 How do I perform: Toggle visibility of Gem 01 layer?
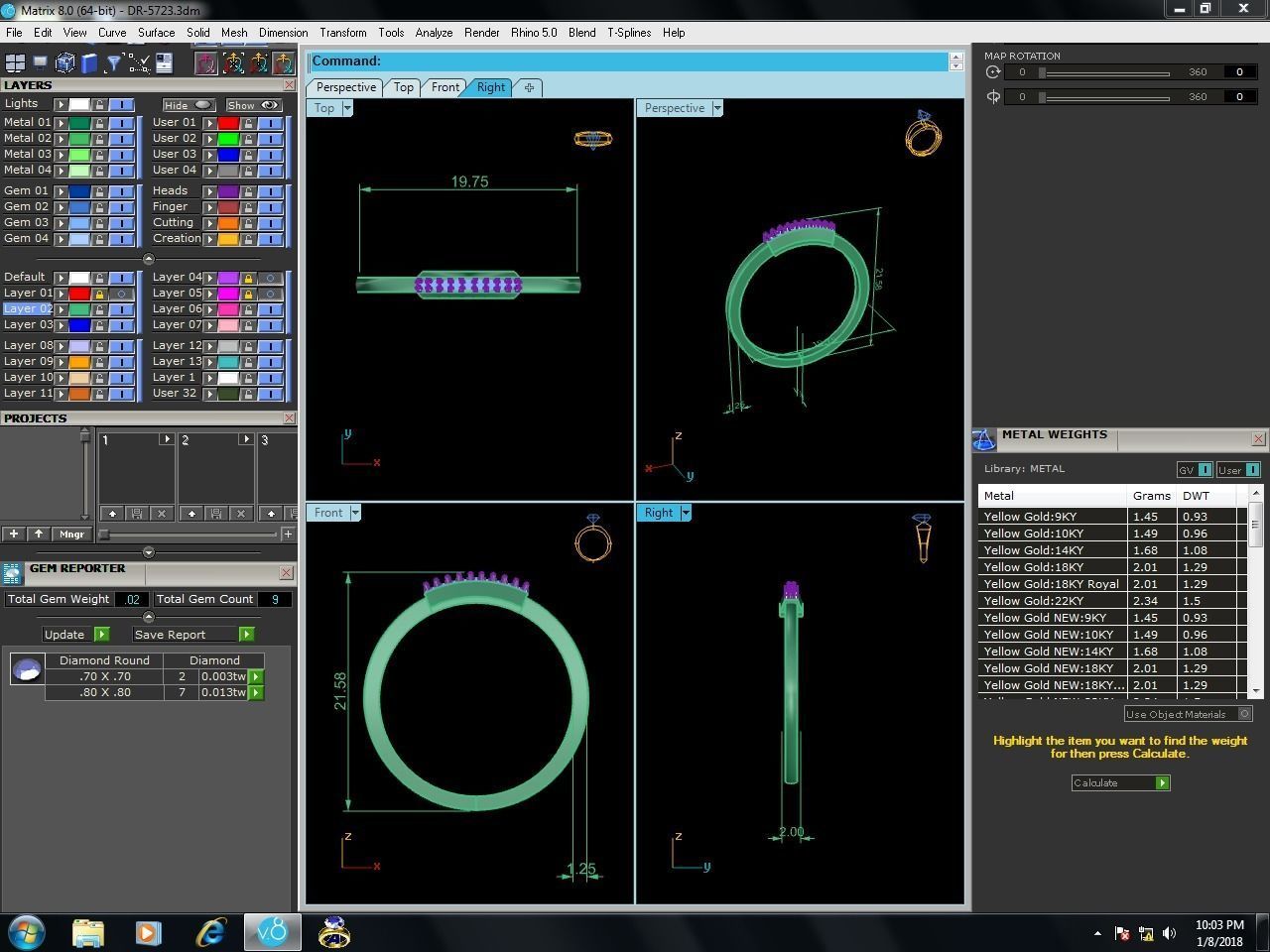click(x=121, y=191)
